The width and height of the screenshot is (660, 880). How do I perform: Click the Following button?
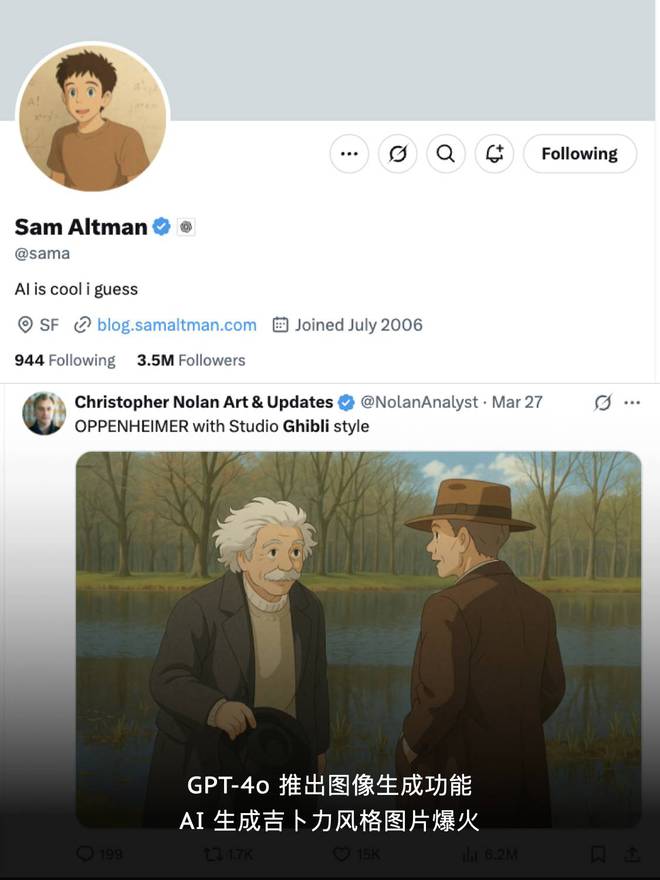tap(579, 154)
